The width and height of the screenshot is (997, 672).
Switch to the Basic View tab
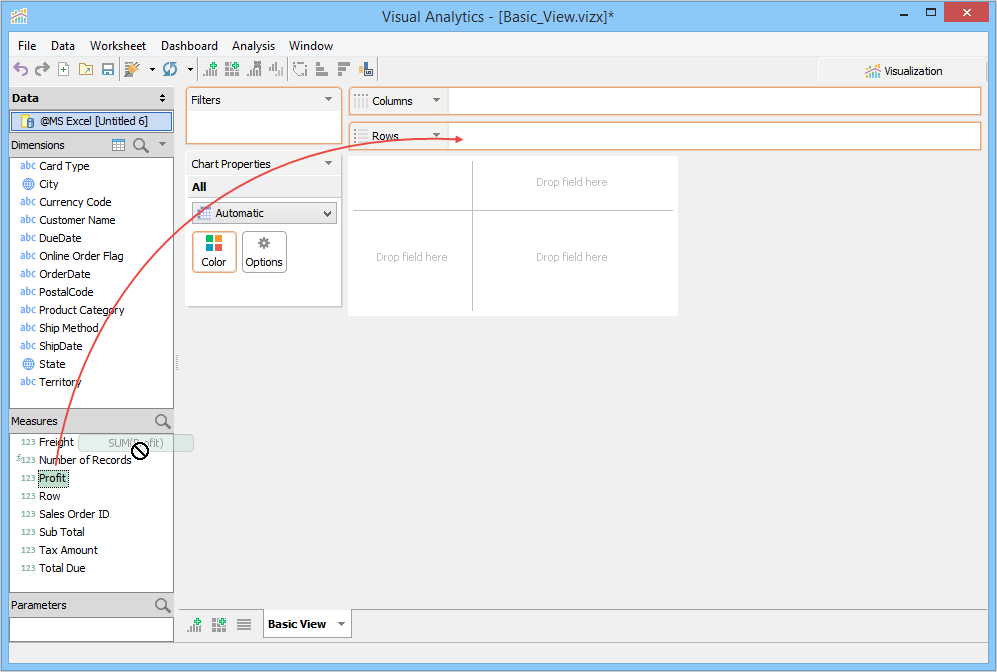tap(297, 624)
